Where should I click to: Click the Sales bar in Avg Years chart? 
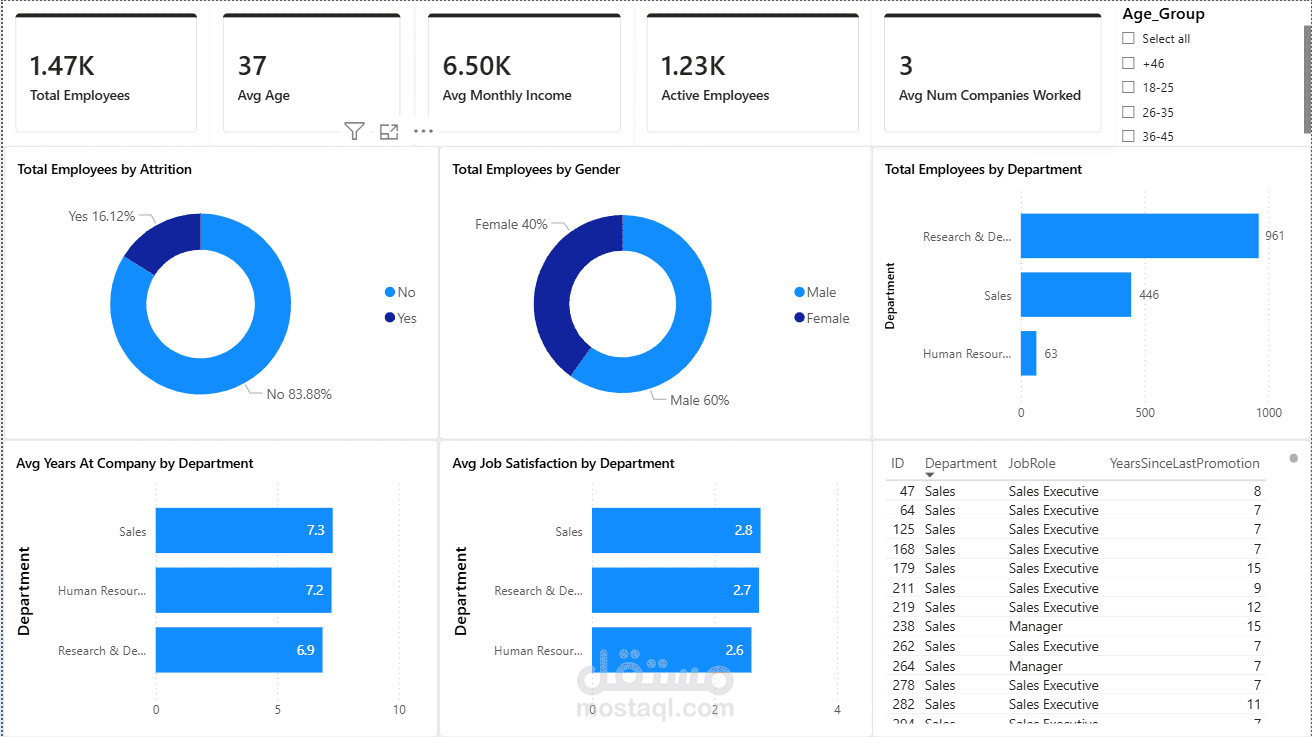point(244,530)
